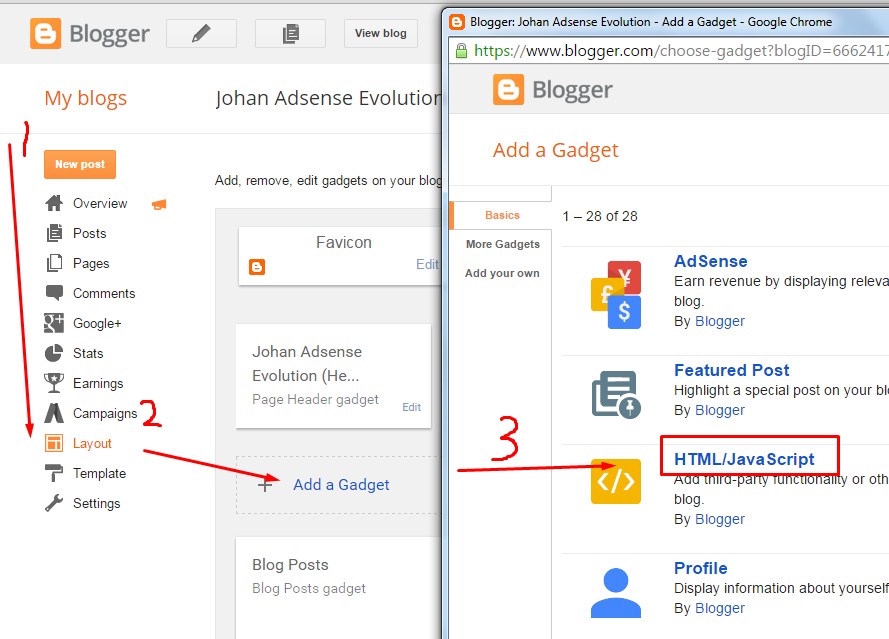Edit the Page Header gadget
889x639 pixels.
click(412, 407)
